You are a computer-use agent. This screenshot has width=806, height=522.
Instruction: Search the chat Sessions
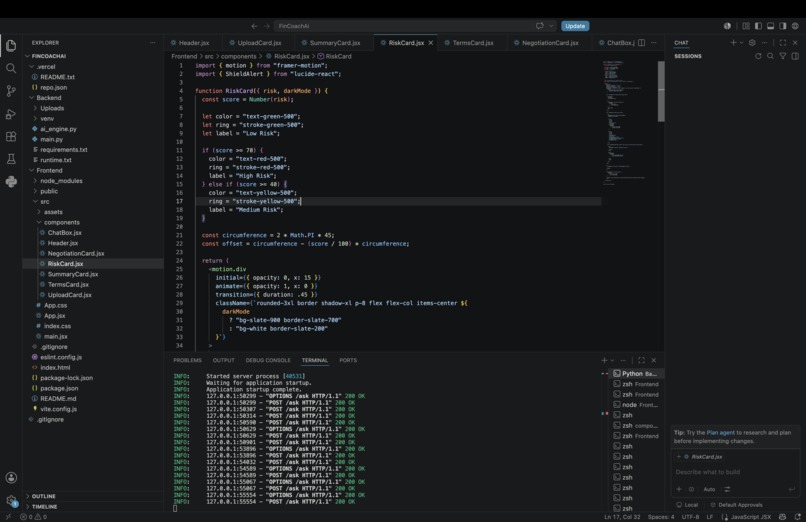click(x=770, y=56)
